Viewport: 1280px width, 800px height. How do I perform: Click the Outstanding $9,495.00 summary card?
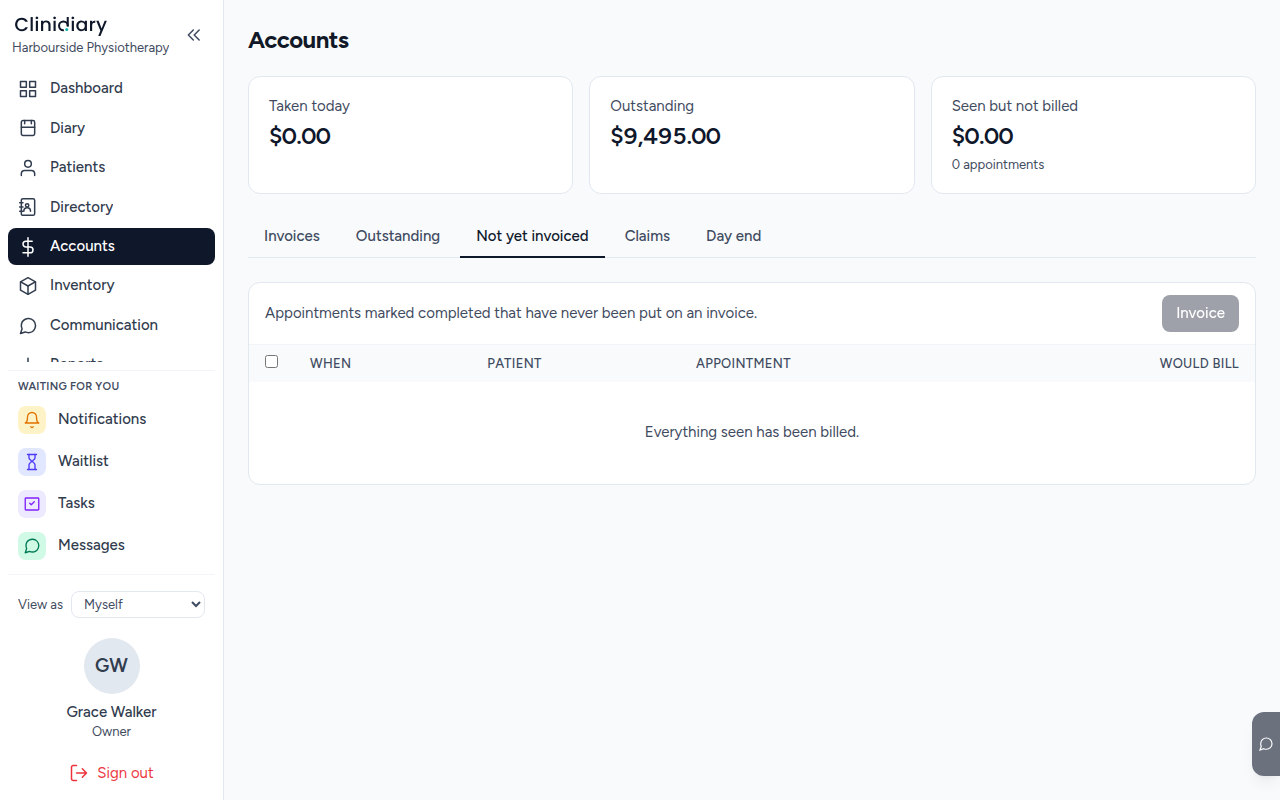click(x=752, y=135)
